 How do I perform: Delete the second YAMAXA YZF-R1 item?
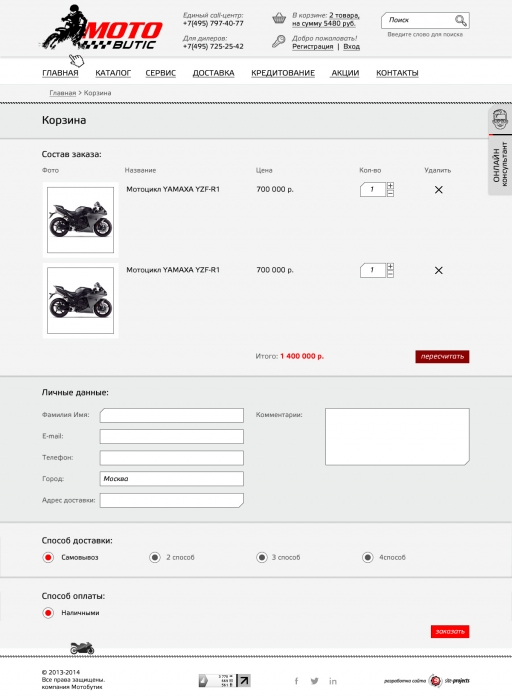click(439, 270)
